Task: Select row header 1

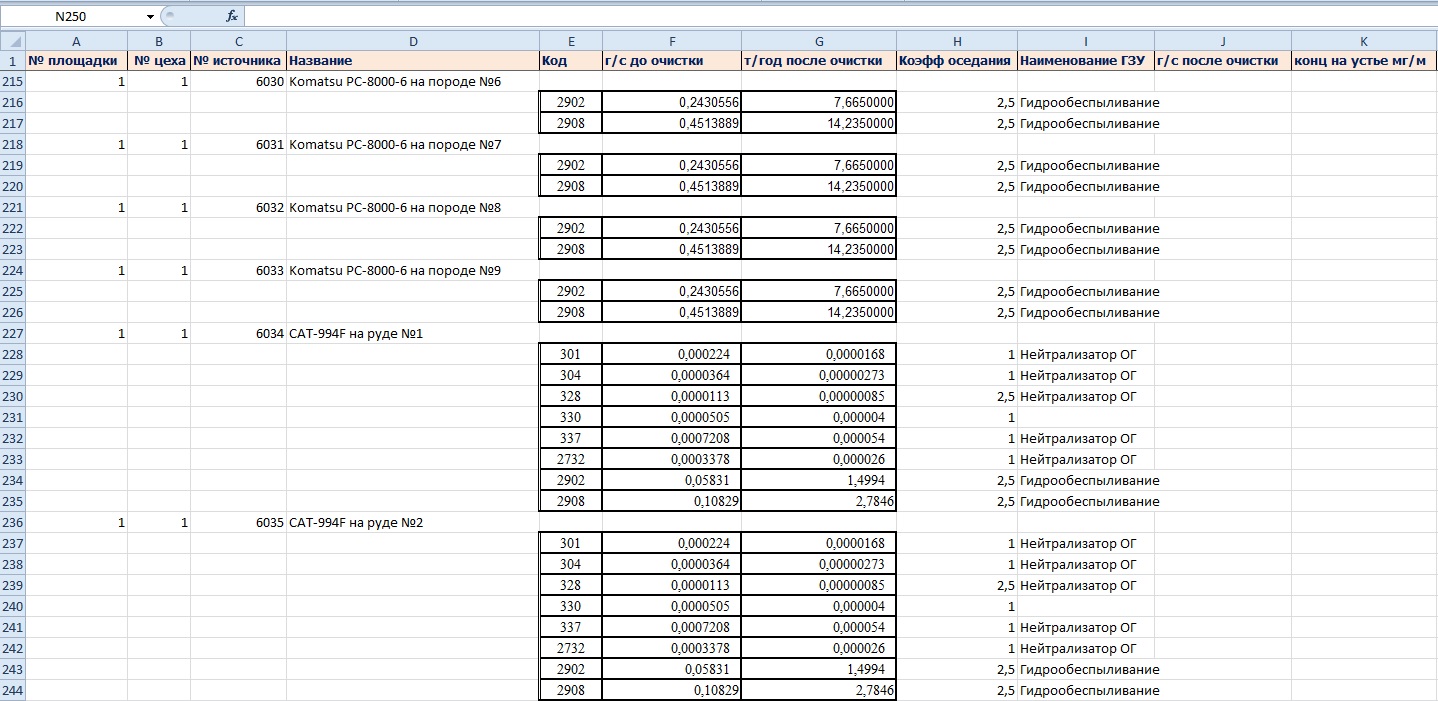Action: [x=12, y=61]
